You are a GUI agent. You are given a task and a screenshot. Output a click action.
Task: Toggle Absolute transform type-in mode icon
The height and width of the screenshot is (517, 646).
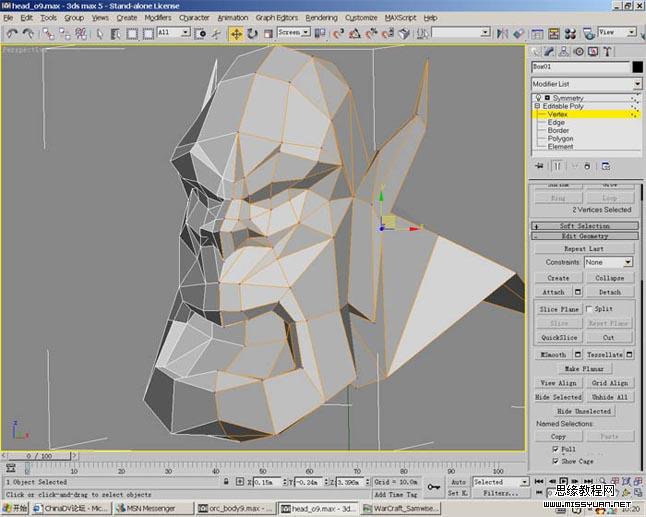coord(240,481)
